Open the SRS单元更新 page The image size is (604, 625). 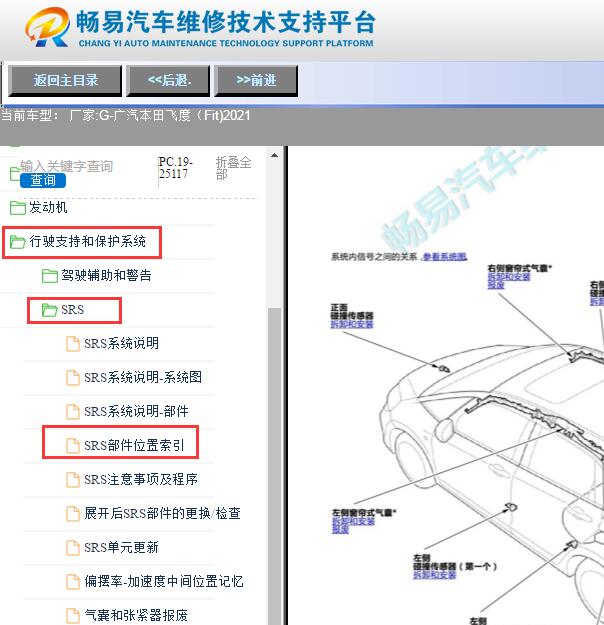click(122, 547)
